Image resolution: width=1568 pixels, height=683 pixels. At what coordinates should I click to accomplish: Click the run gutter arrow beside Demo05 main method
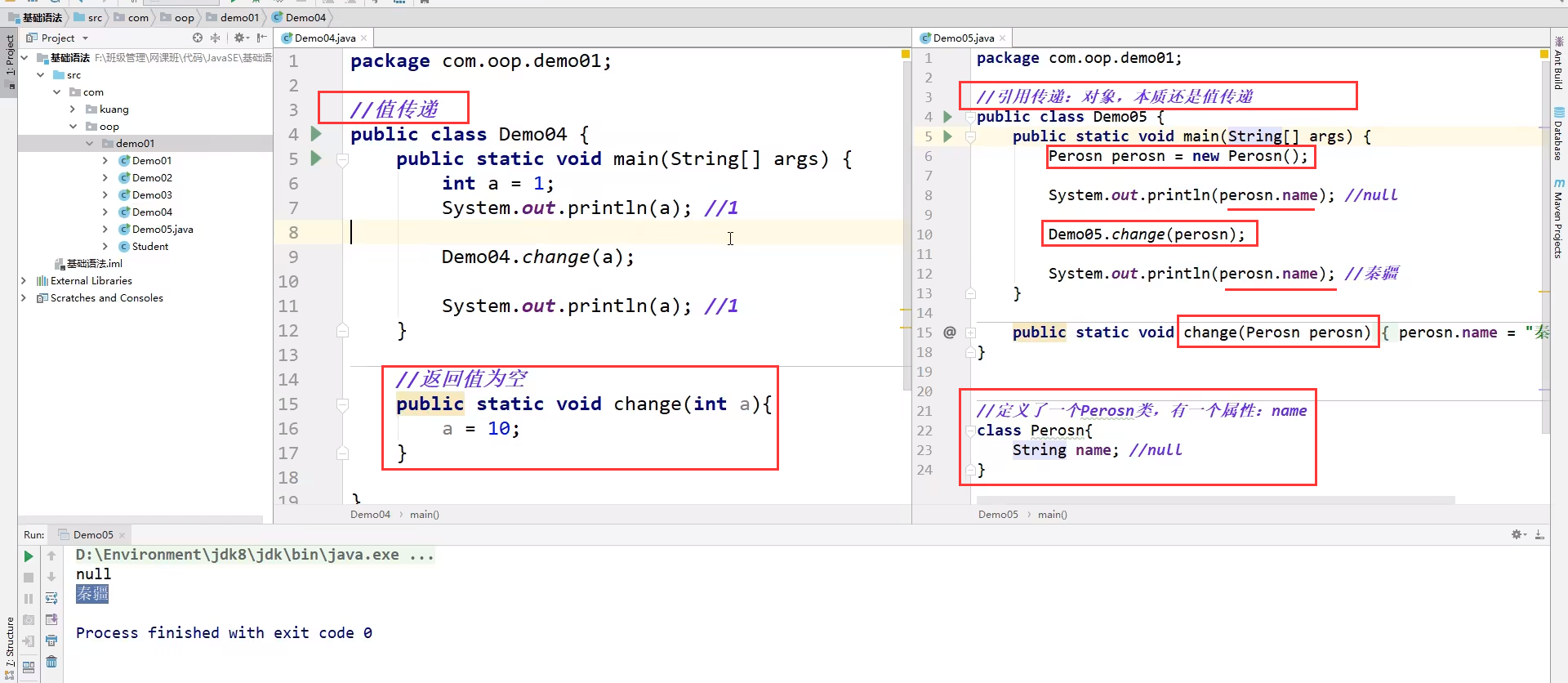[947, 136]
